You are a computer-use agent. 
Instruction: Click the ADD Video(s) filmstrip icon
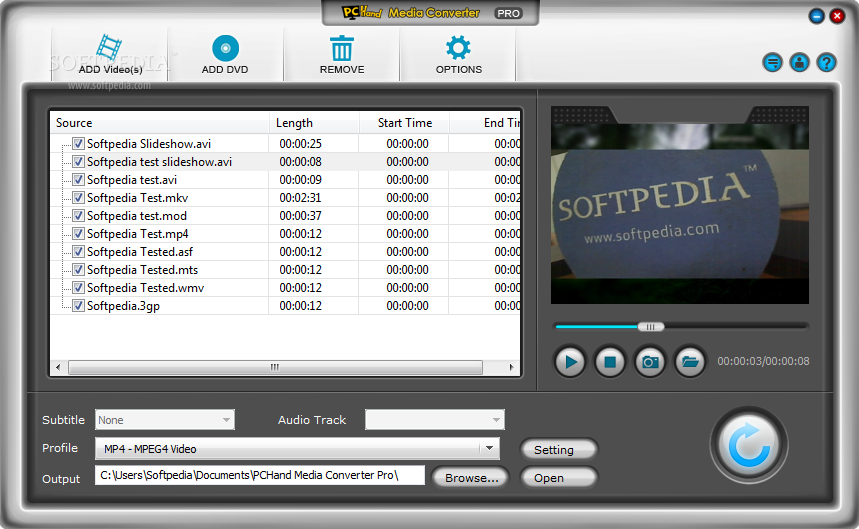click(109, 48)
